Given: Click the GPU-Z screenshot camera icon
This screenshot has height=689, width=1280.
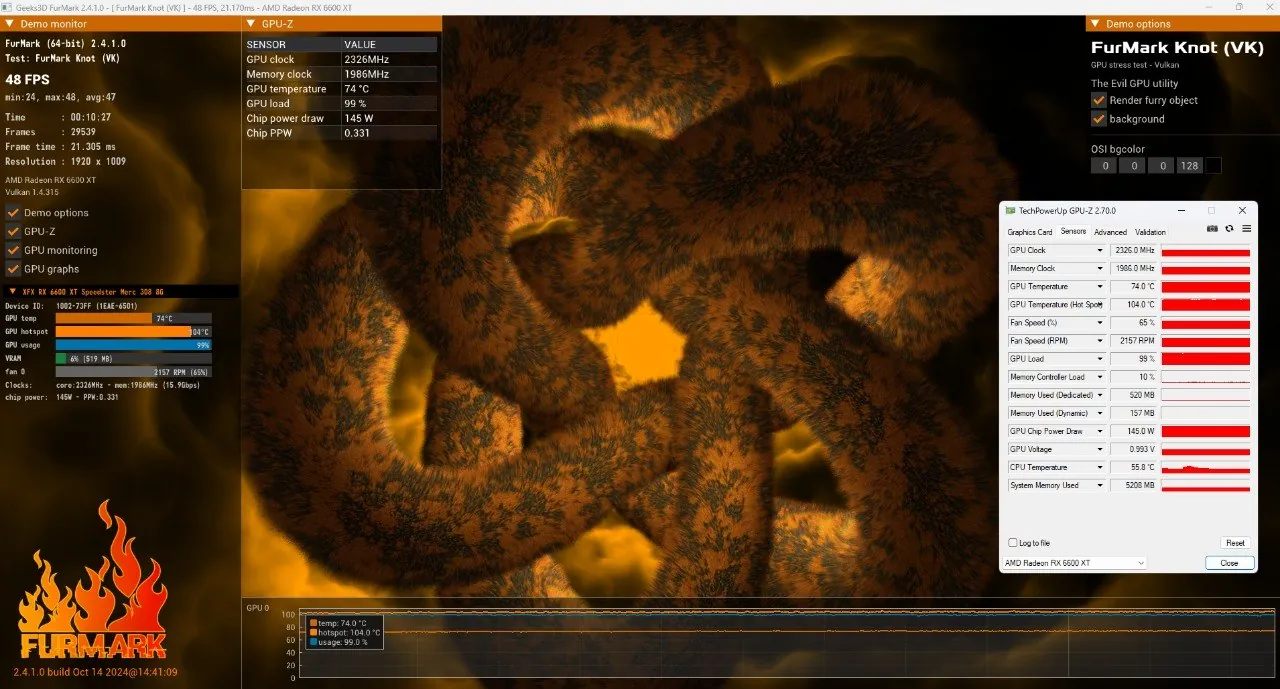Looking at the screenshot, I should pos(1212,228).
